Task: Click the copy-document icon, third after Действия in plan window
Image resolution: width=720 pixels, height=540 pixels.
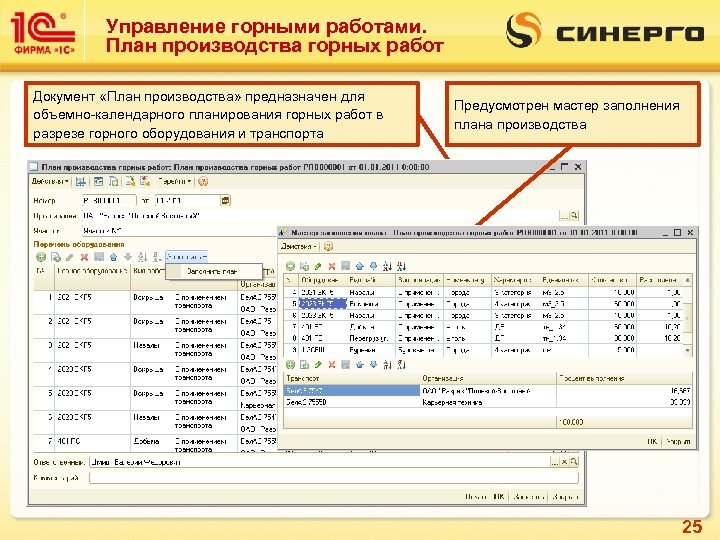Action: (x=113, y=181)
